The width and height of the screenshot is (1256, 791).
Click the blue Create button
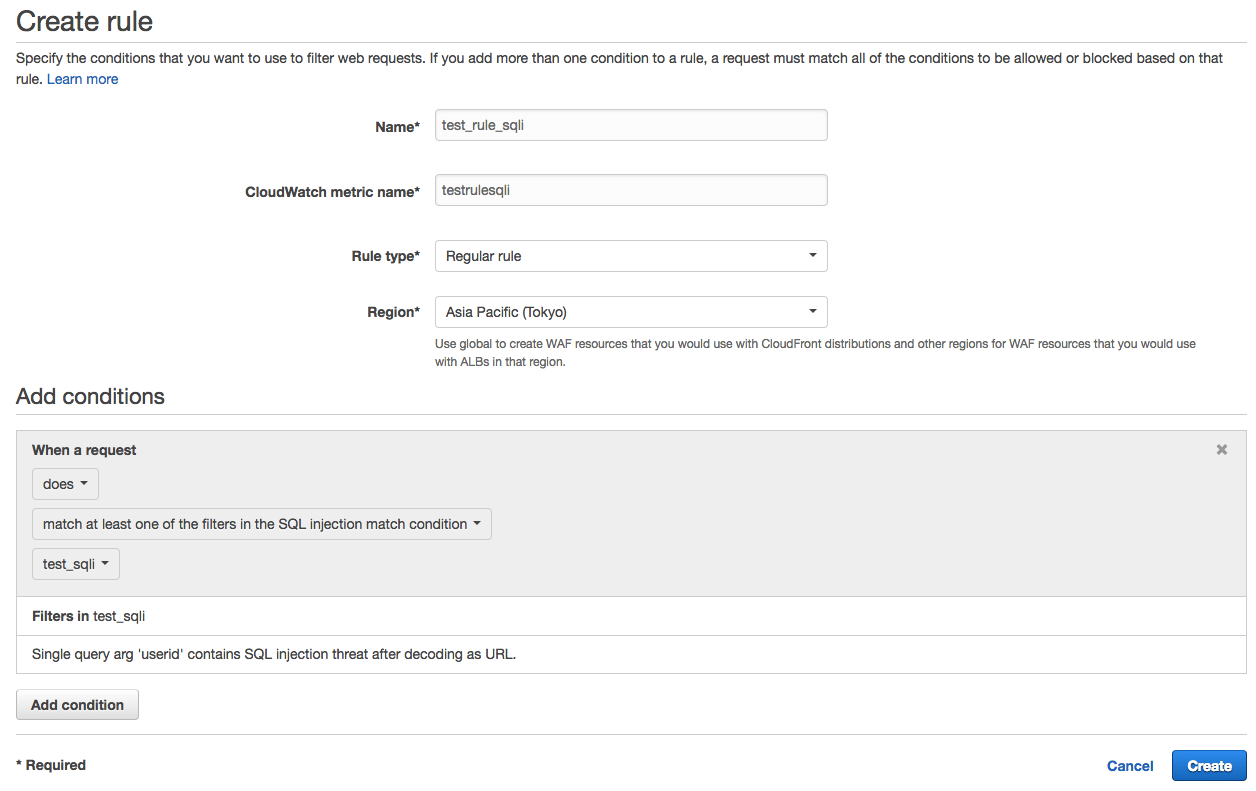[x=1209, y=766]
